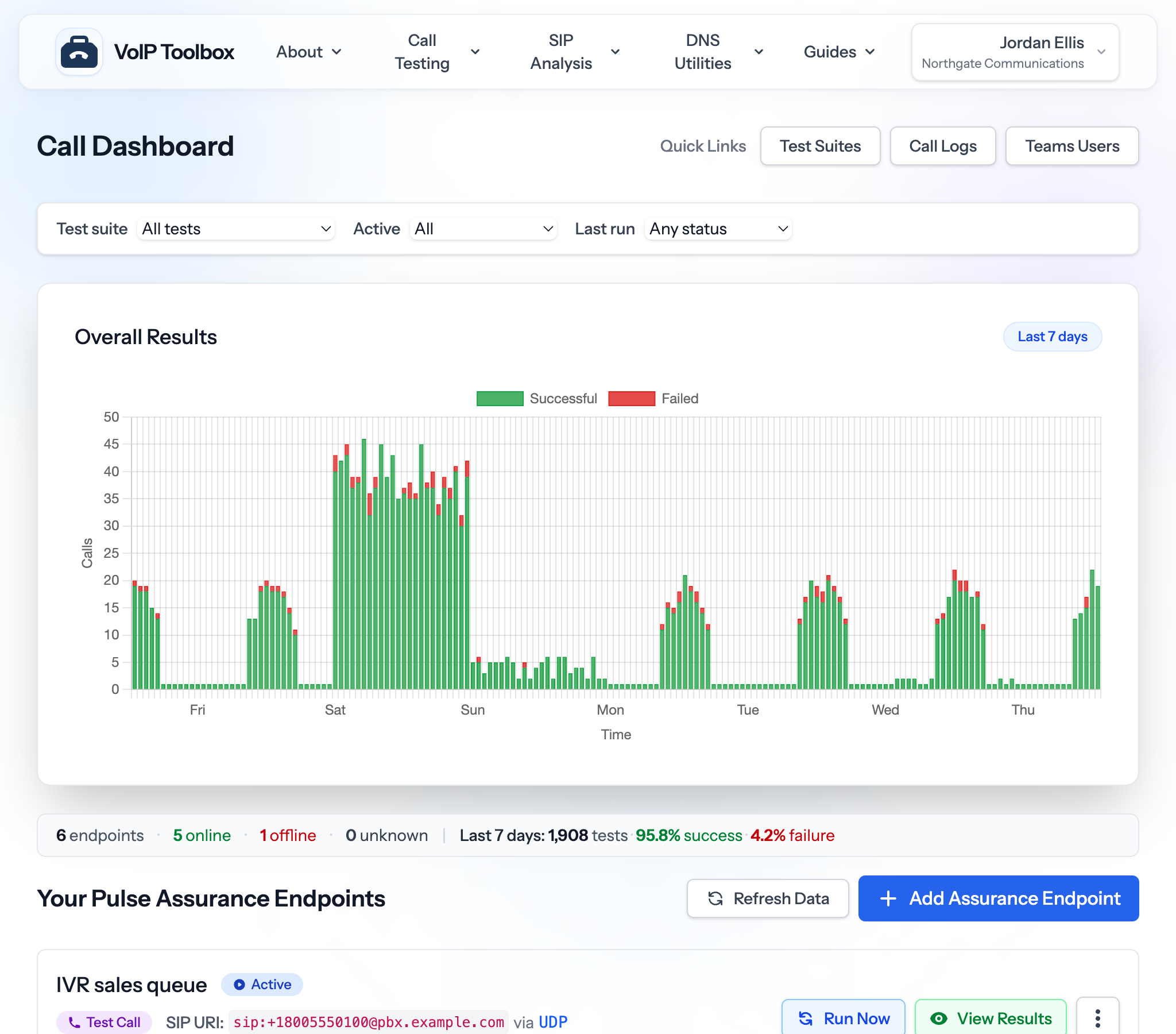Open the About menu
1176x1034 pixels.
click(309, 52)
